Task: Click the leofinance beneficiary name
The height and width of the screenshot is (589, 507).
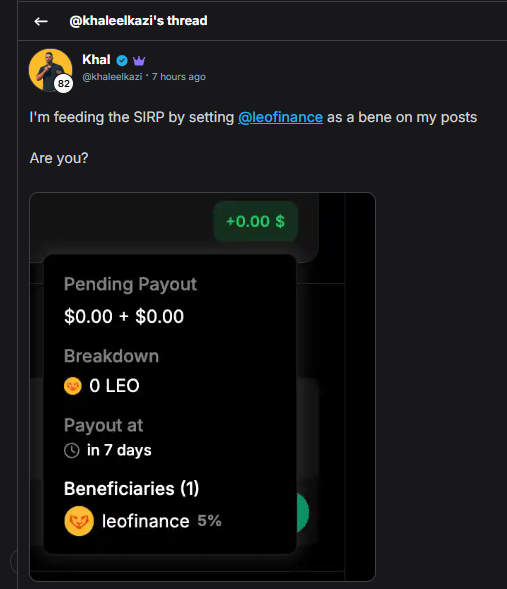Action: pyautogui.click(x=146, y=521)
